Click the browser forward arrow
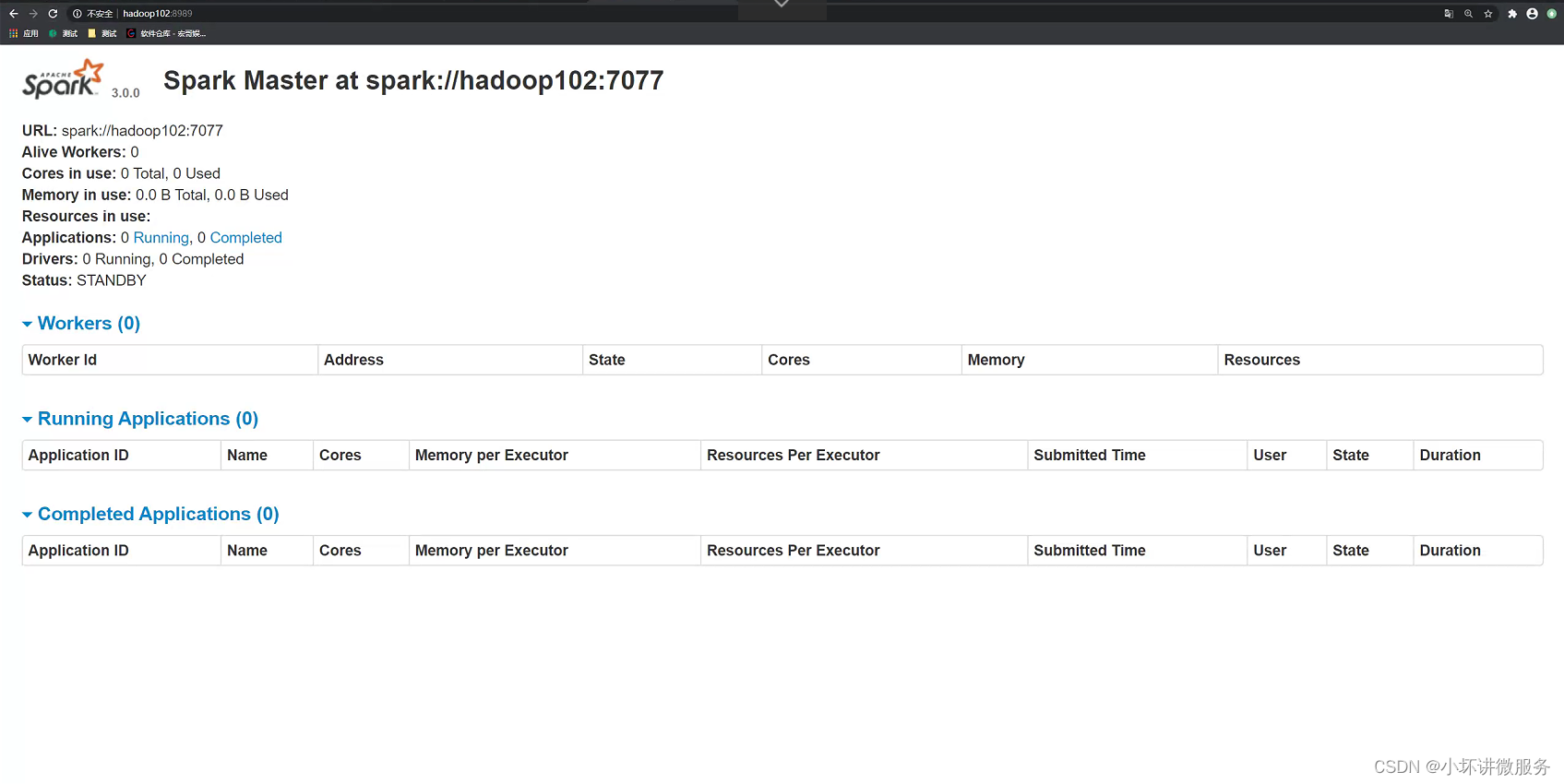 pyautogui.click(x=33, y=14)
